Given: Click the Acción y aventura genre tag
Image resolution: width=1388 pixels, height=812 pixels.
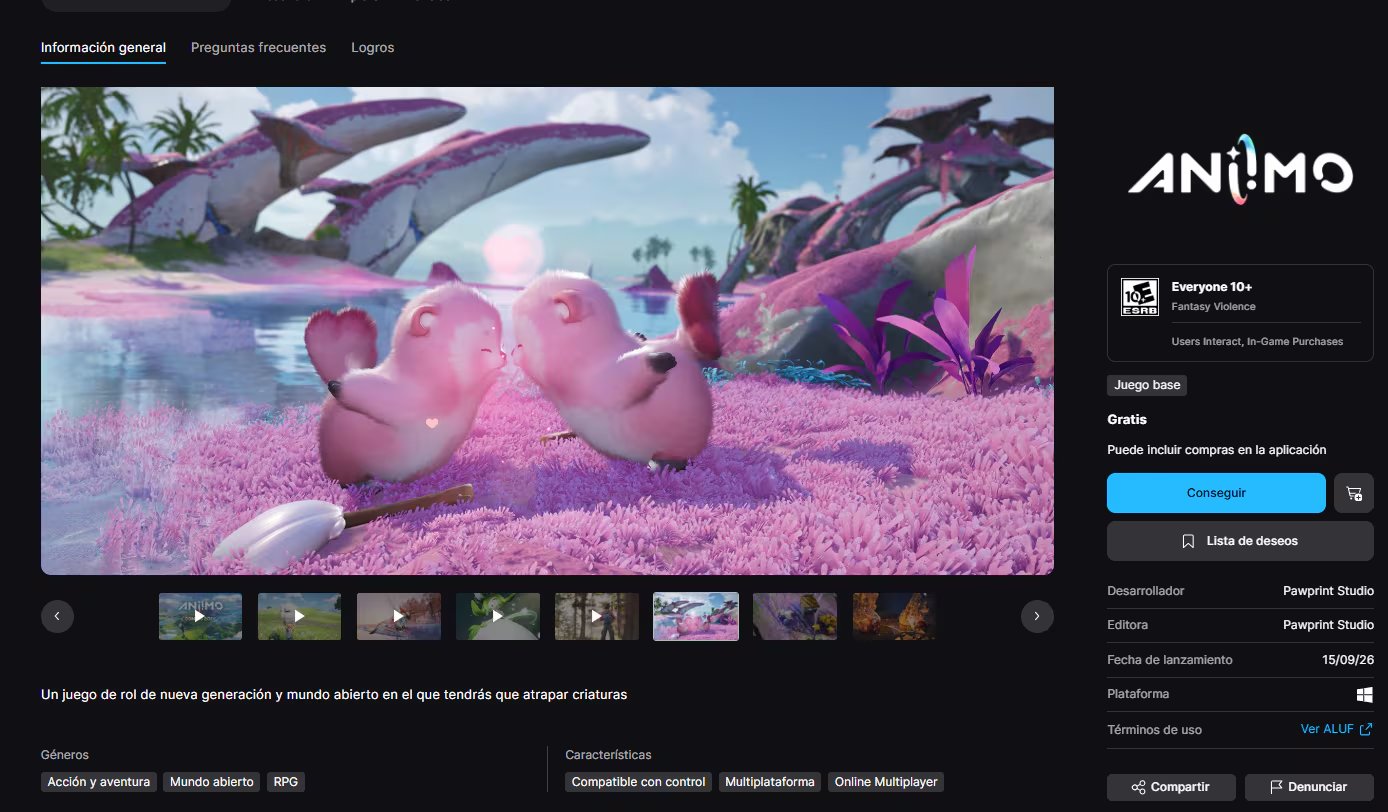Looking at the screenshot, I should click(99, 782).
